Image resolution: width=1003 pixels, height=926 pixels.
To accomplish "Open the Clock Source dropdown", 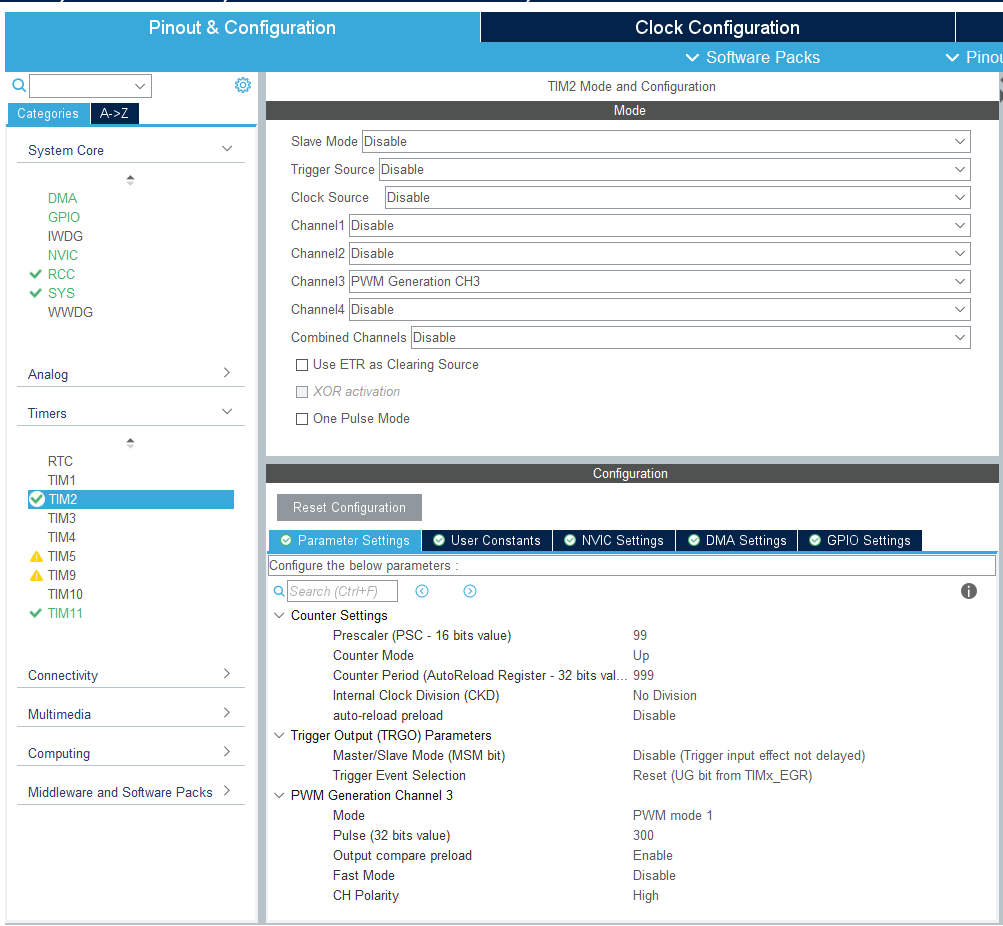I will (x=677, y=198).
